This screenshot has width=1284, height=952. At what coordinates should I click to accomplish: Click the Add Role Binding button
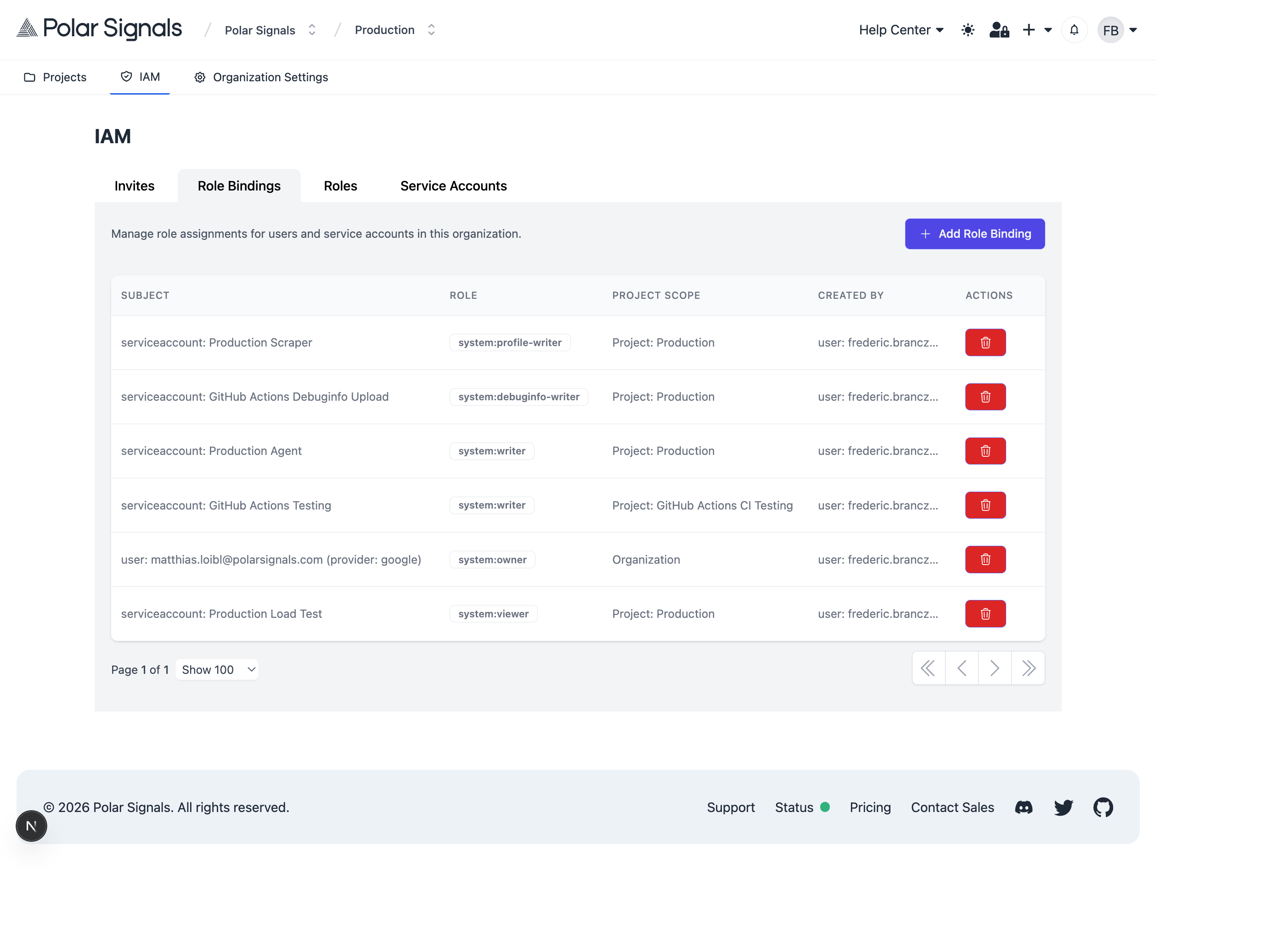pyautogui.click(x=974, y=234)
